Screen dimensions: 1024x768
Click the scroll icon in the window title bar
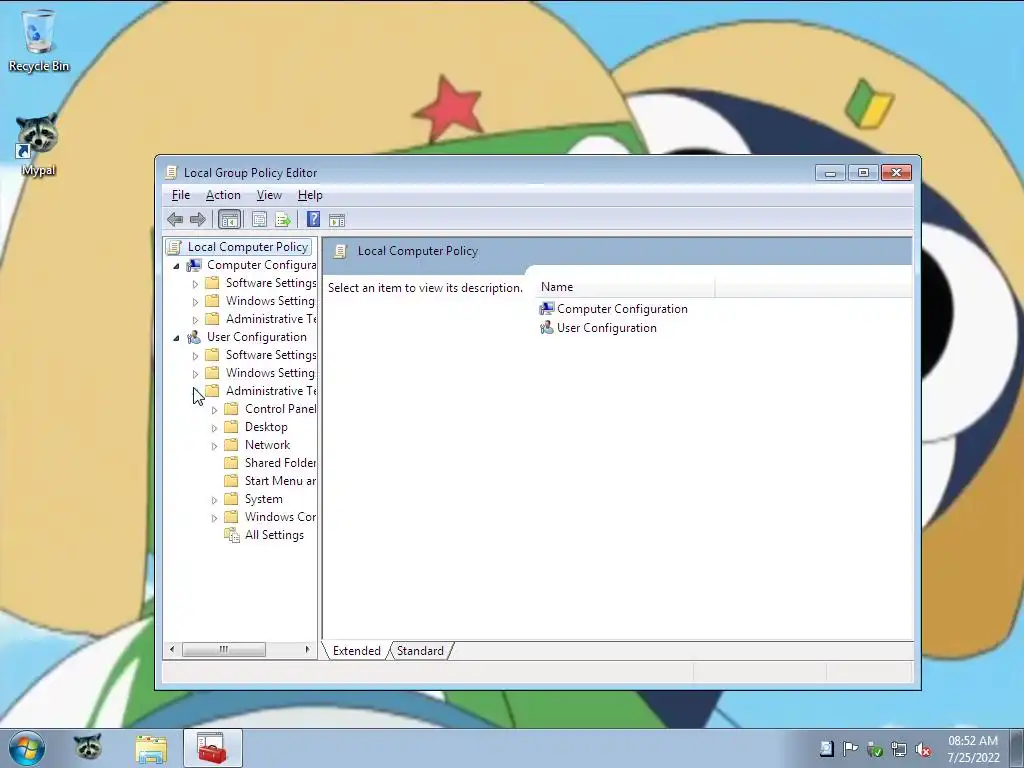(x=171, y=172)
